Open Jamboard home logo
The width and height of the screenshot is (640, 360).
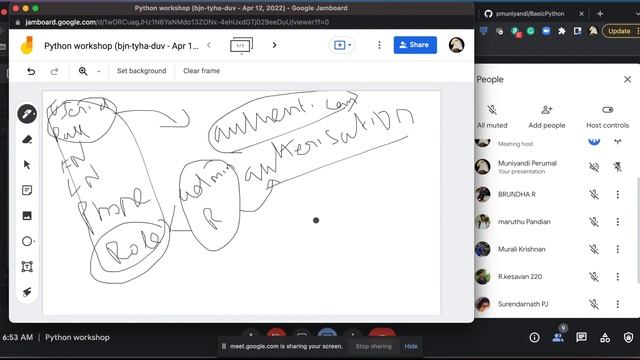click(x=27, y=45)
